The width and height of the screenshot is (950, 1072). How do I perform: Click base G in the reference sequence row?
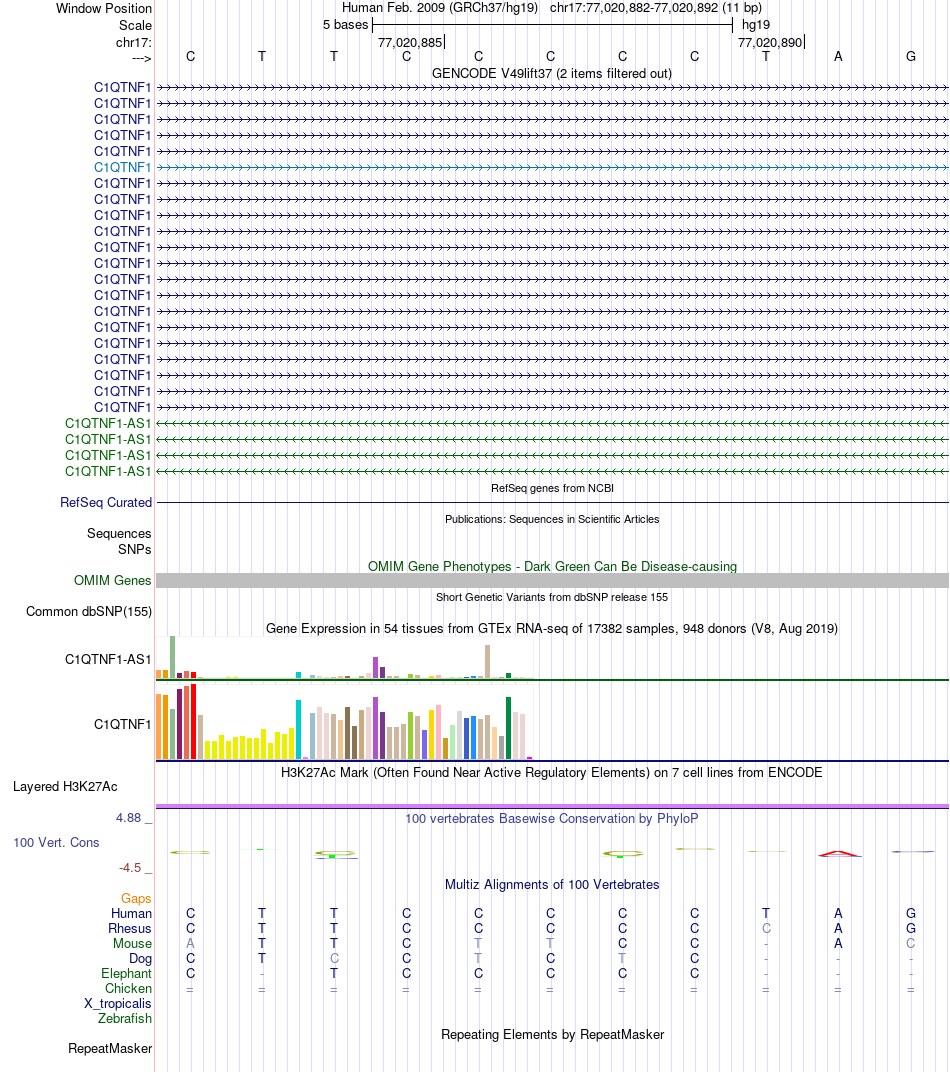[910, 57]
